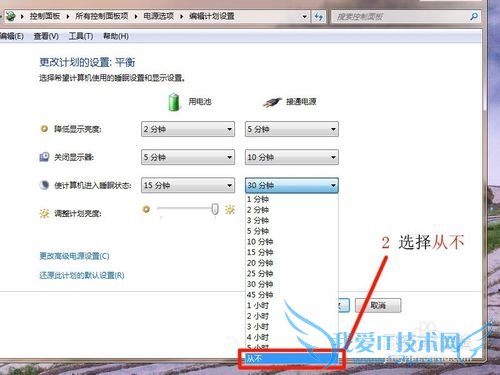This screenshot has width=500, height=375.
Task: Click the high brightness sun icon right of slider
Action: (230, 209)
